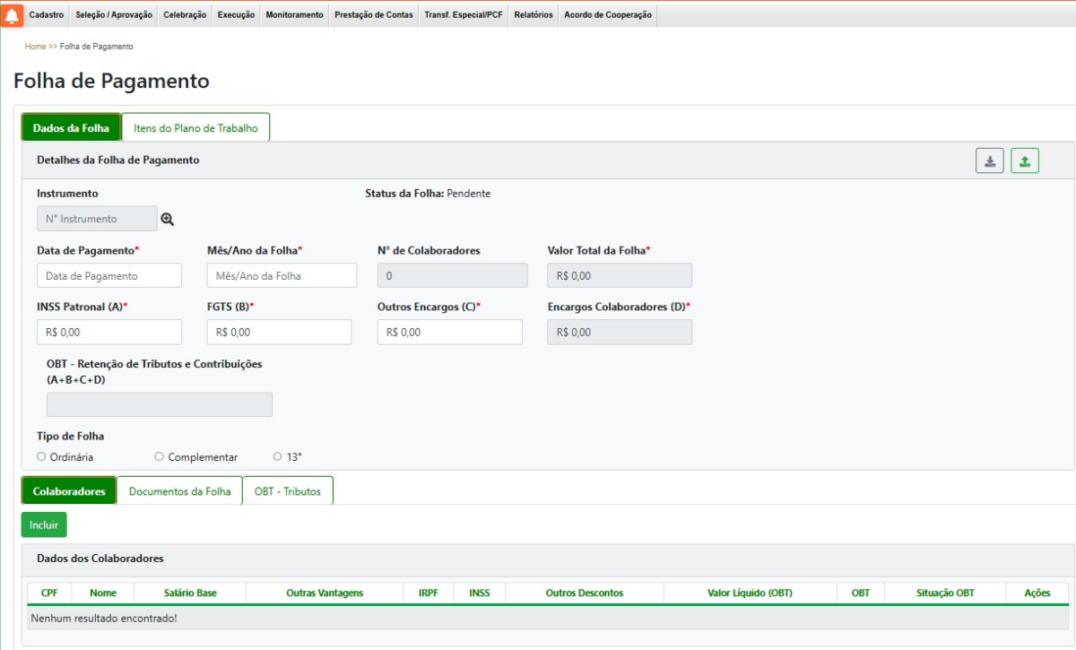This screenshot has width=1076, height=650.
Task: Follow the Home breadcrumb link
Action: tap(35, 46)
